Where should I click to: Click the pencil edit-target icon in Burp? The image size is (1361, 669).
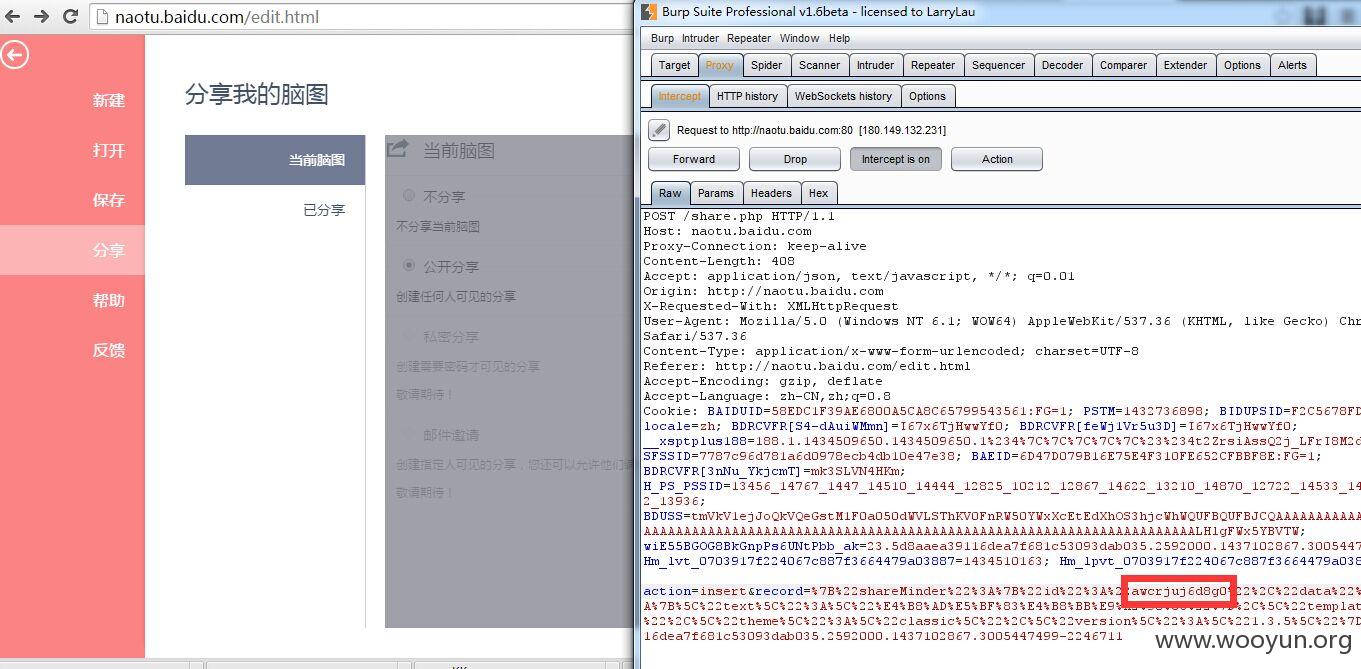coord(658,130)
